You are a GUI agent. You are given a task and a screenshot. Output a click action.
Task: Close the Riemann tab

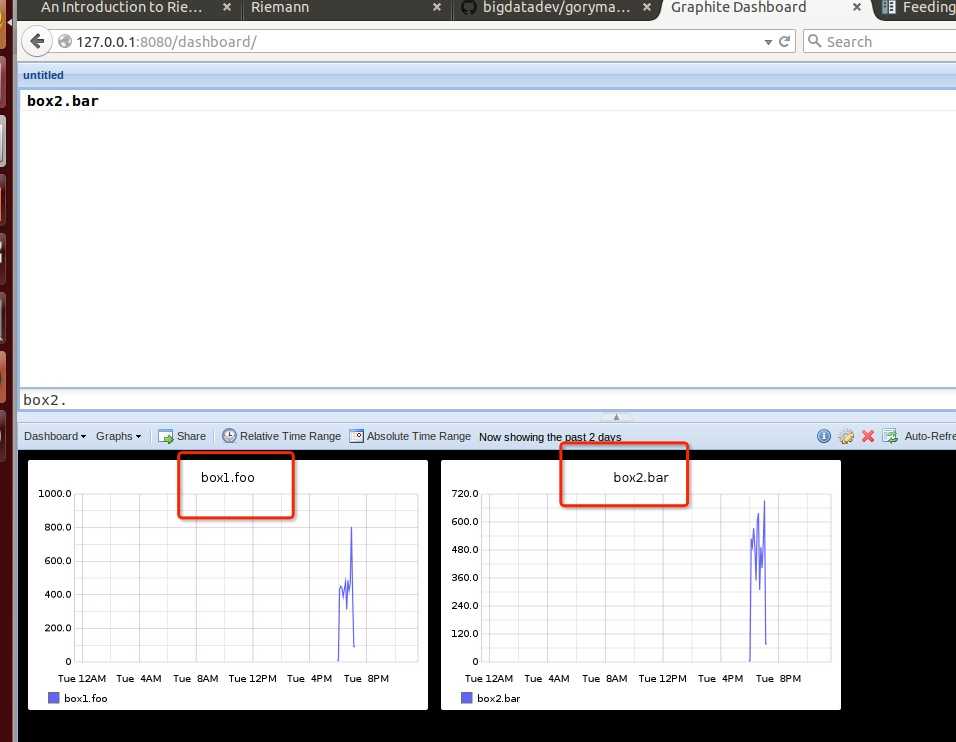pos(437,7)
